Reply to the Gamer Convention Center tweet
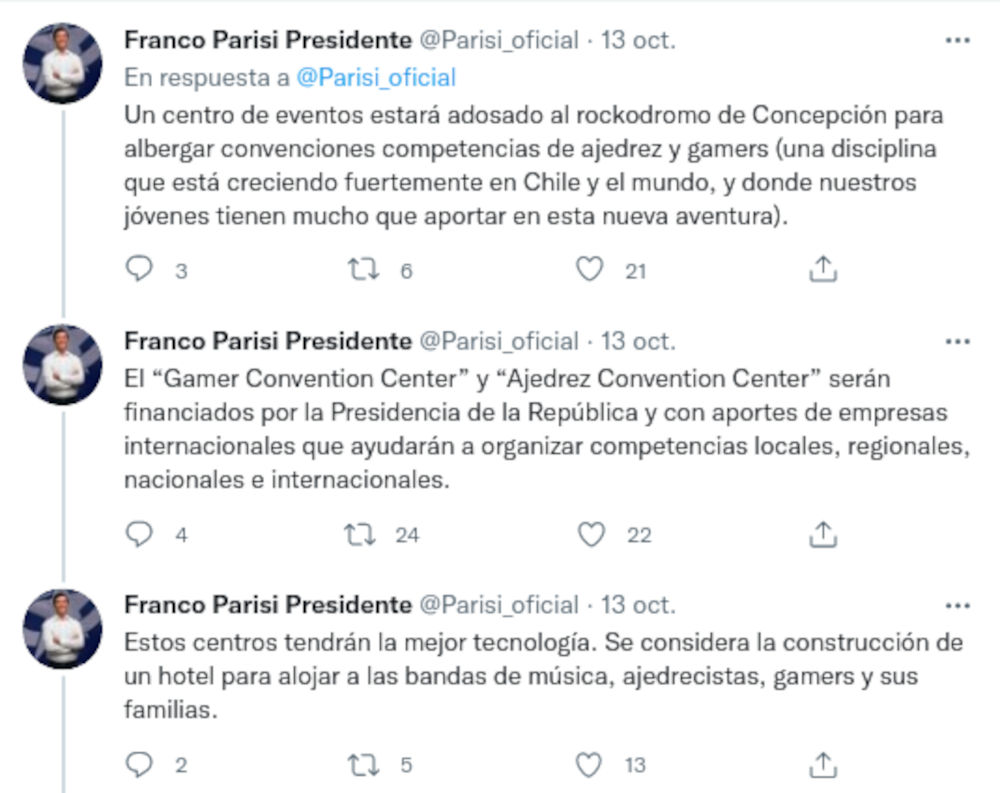Image resolution: width=1000 pixels, height=793 pixels. [x=140, y=534]
